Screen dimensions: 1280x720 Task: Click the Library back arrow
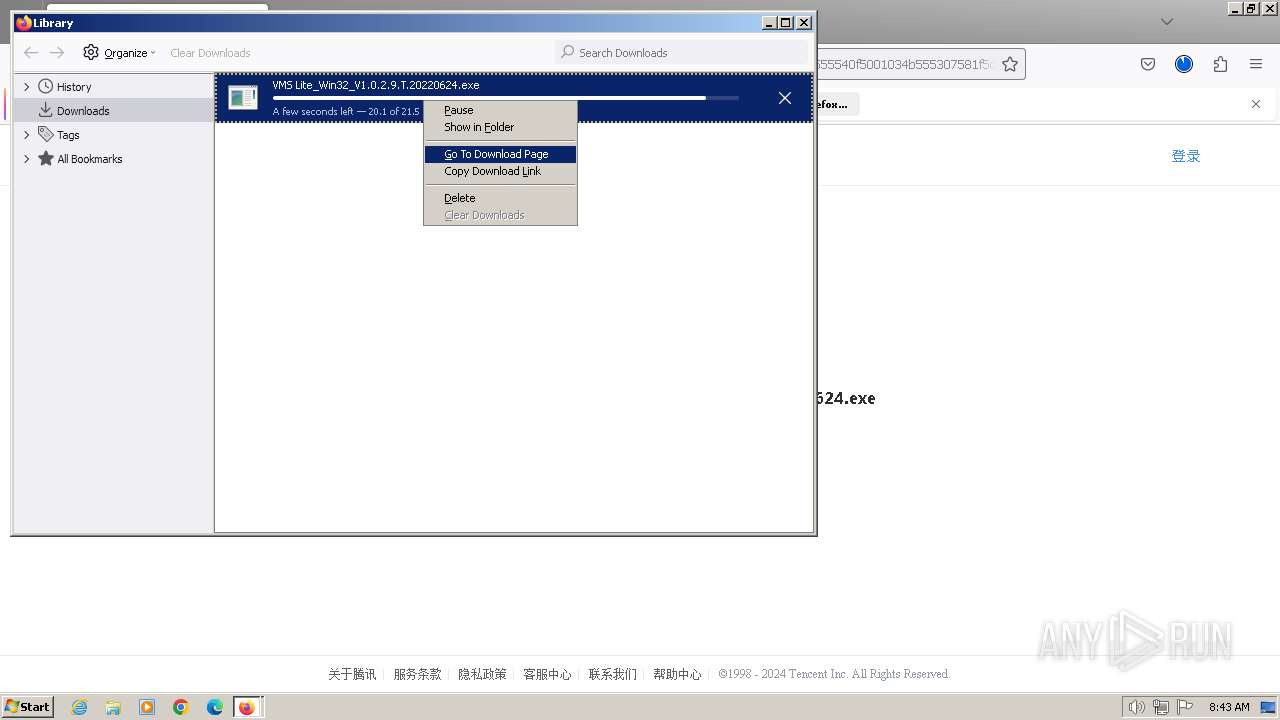coord(31,53)
